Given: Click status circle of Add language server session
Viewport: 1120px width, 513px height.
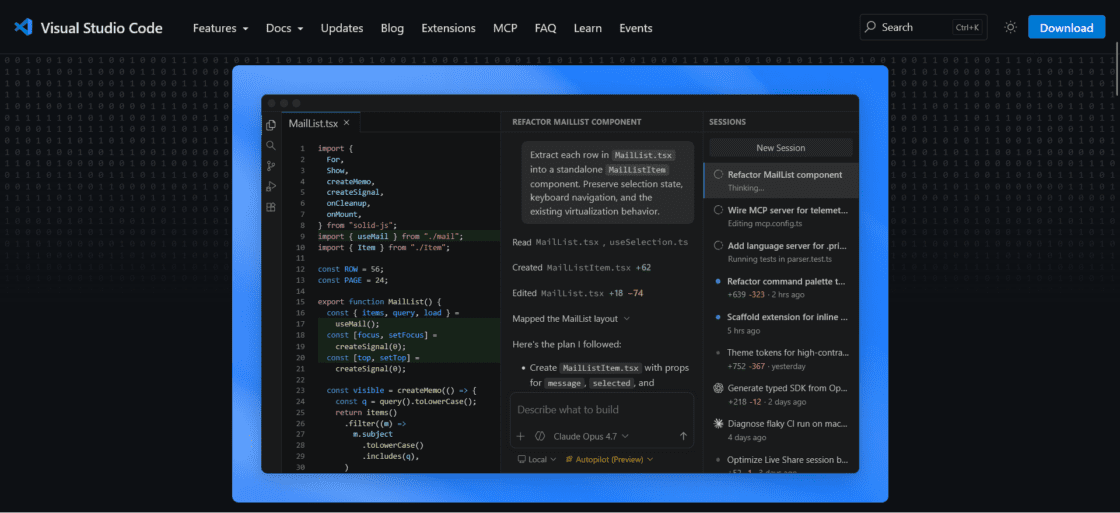Looking at the screenshot, I should [718, 245].
